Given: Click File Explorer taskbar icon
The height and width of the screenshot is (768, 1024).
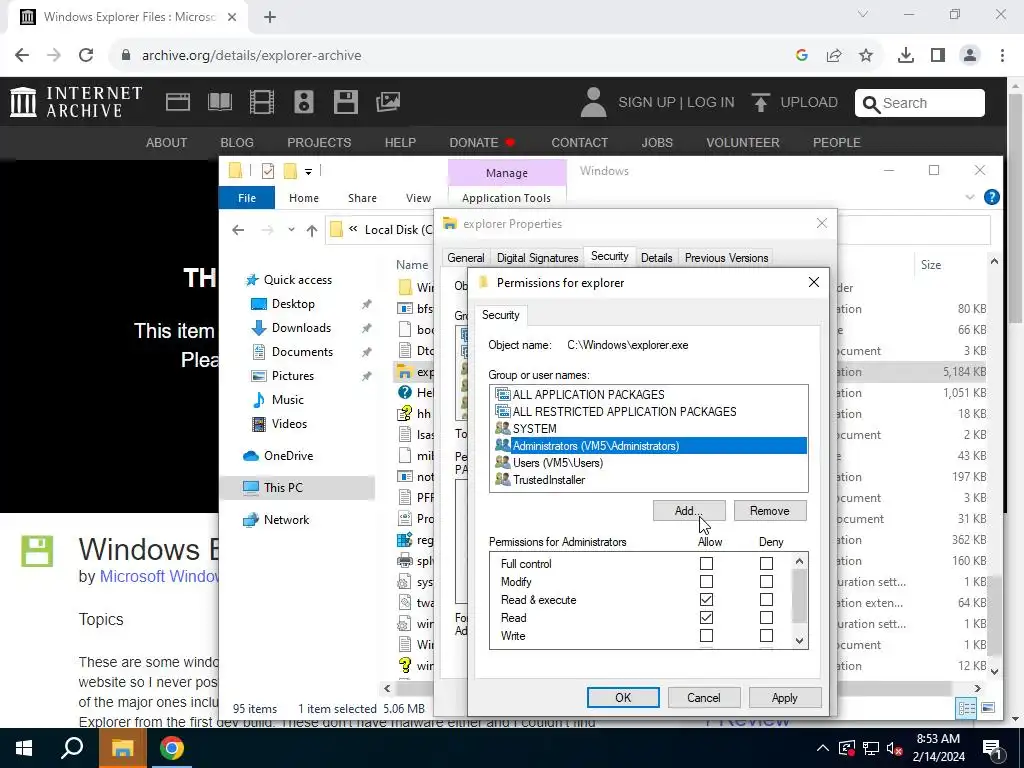Looking at the screenshot, I should 122,748.
